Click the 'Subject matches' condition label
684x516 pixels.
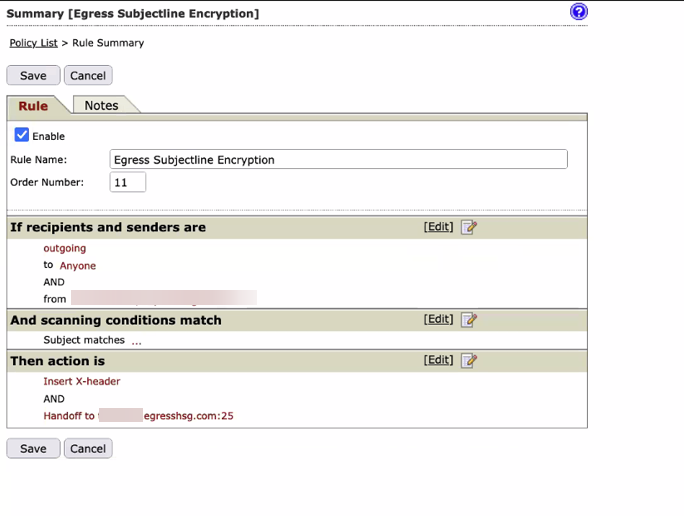[x=84, y=340]
